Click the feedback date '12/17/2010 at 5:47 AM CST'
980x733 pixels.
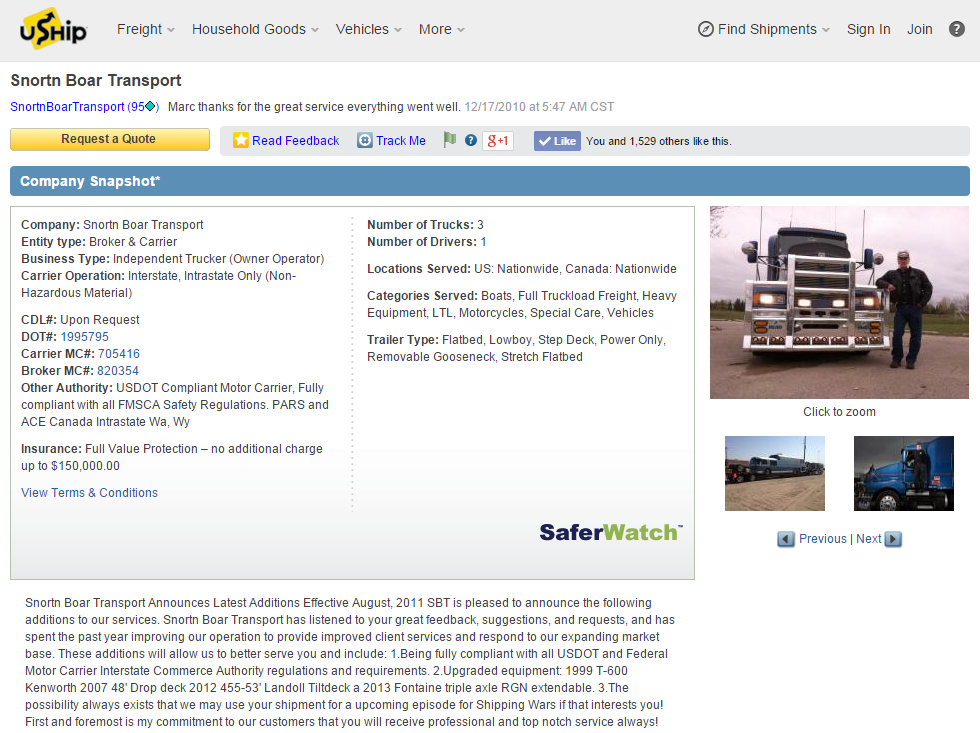tap(539, 107)
